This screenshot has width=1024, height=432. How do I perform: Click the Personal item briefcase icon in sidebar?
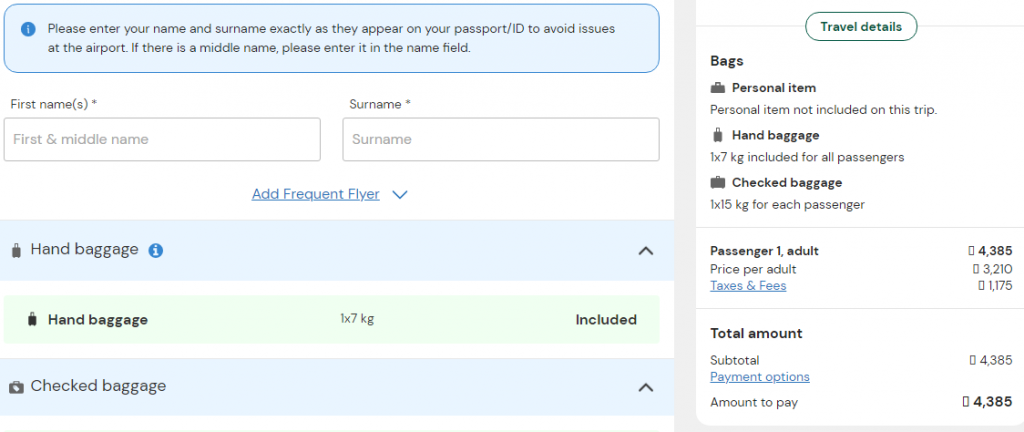pos(718,88)
